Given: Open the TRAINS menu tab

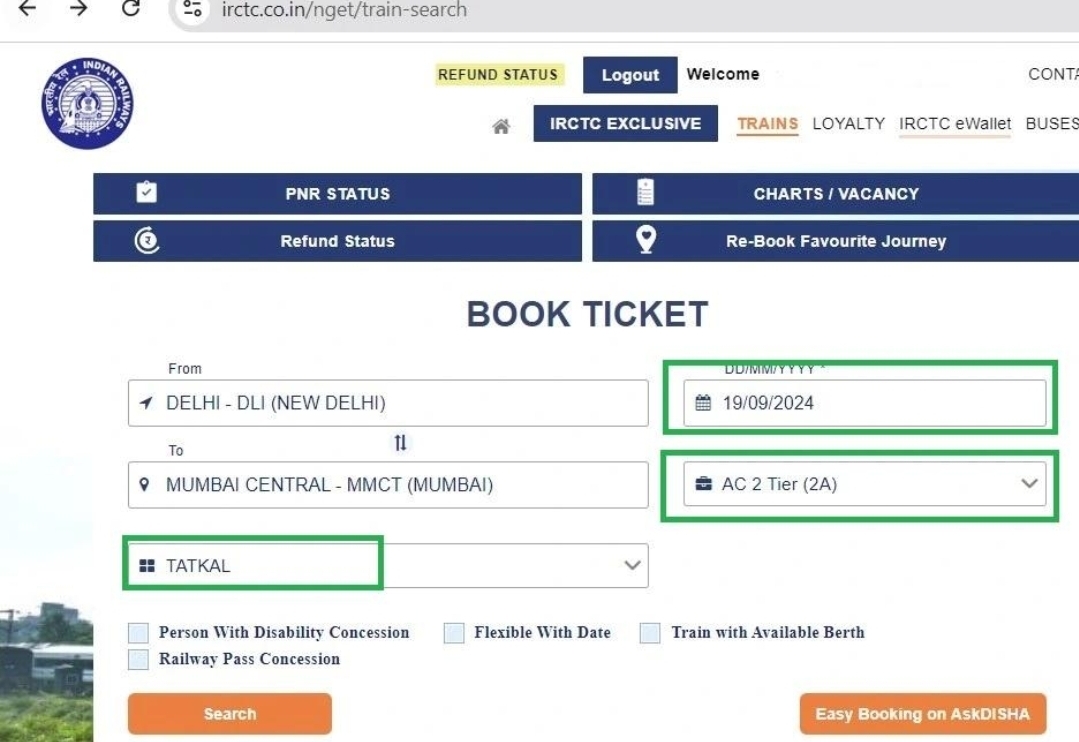Looking at the screenshot, I should click(767, 124).
